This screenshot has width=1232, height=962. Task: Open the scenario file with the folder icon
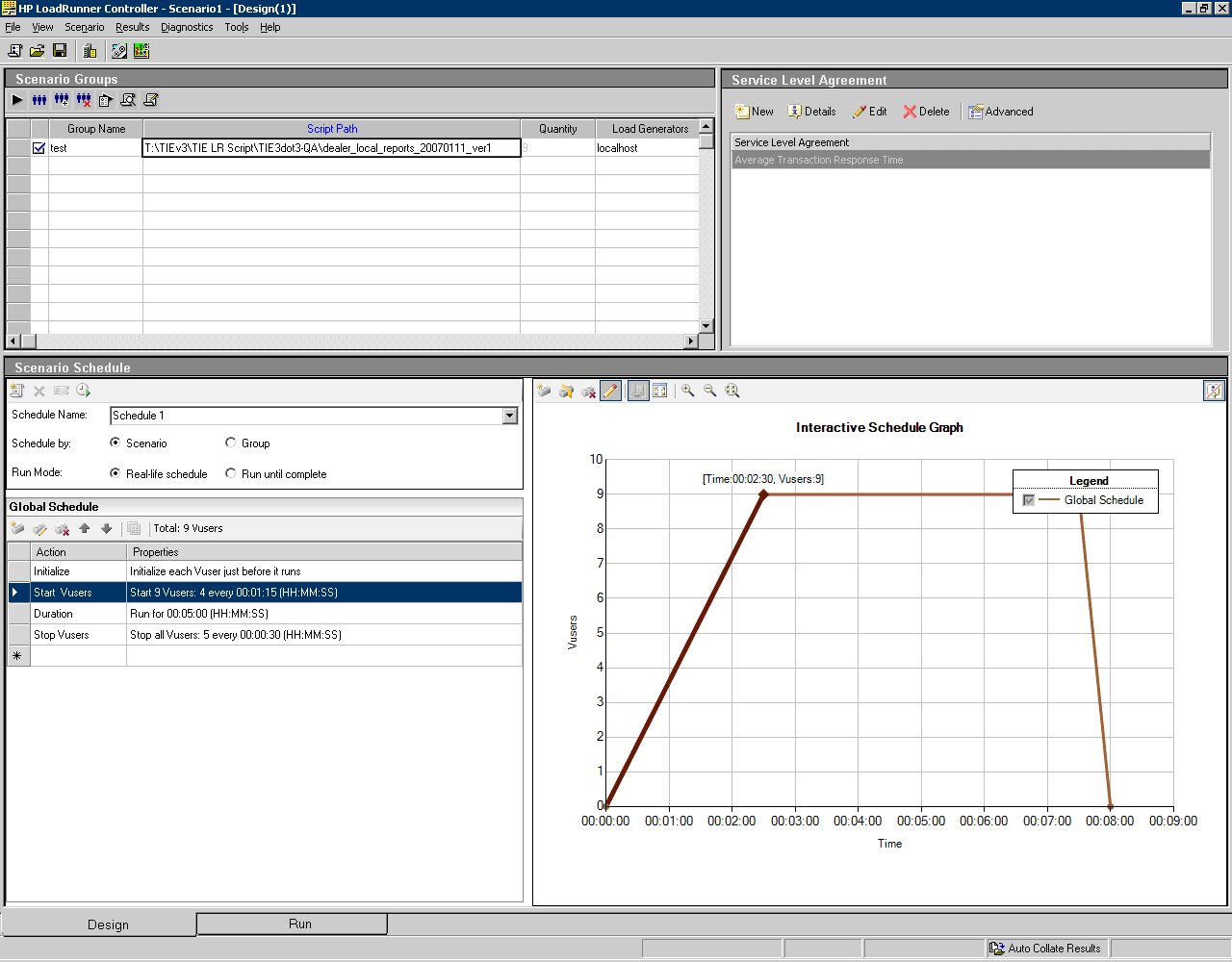pyautogui.click(x=38, y=51)
